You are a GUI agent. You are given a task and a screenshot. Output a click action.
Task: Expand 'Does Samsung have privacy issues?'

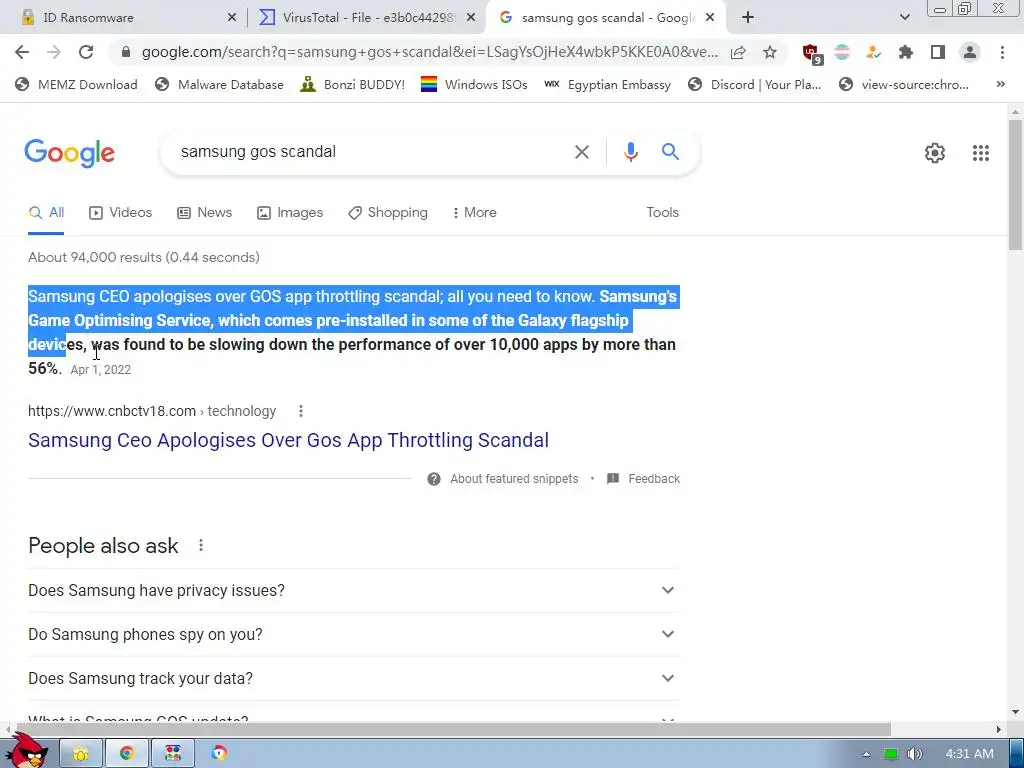pos(353,590)
